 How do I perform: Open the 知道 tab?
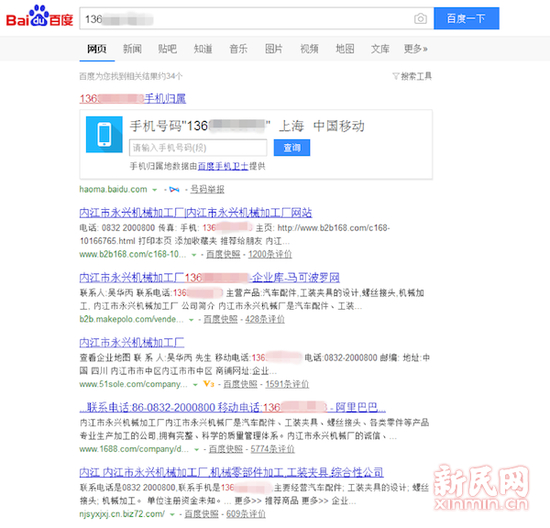(x=203, y=49)
